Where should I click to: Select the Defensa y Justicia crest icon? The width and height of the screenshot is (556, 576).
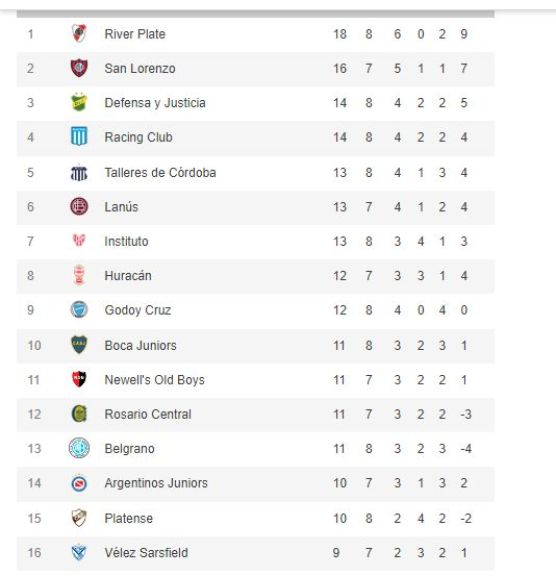pyautogui.click(x=79, y=102)
